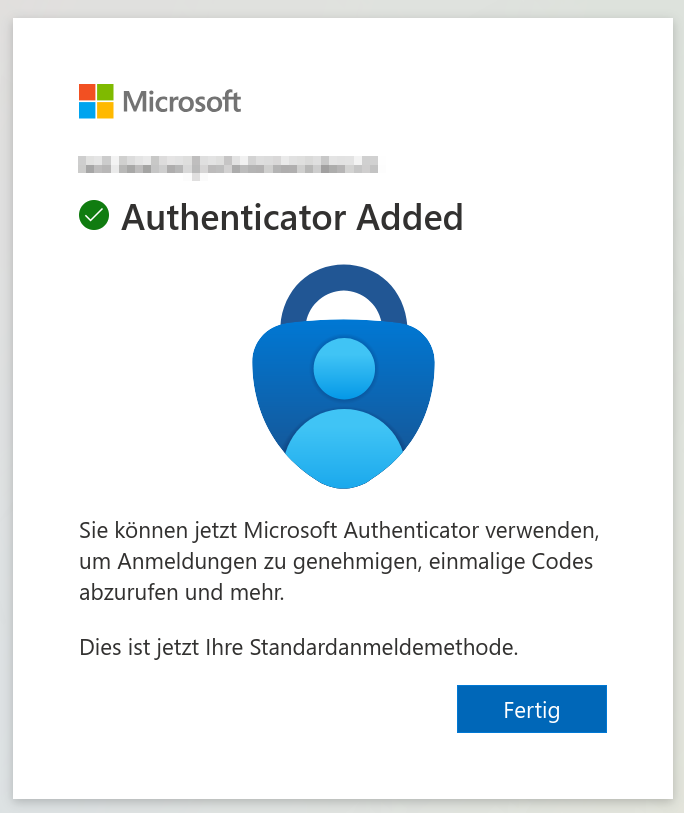Click the blue square of the Microsoft logo
This screenshot has height=813, width=684.
87,110
